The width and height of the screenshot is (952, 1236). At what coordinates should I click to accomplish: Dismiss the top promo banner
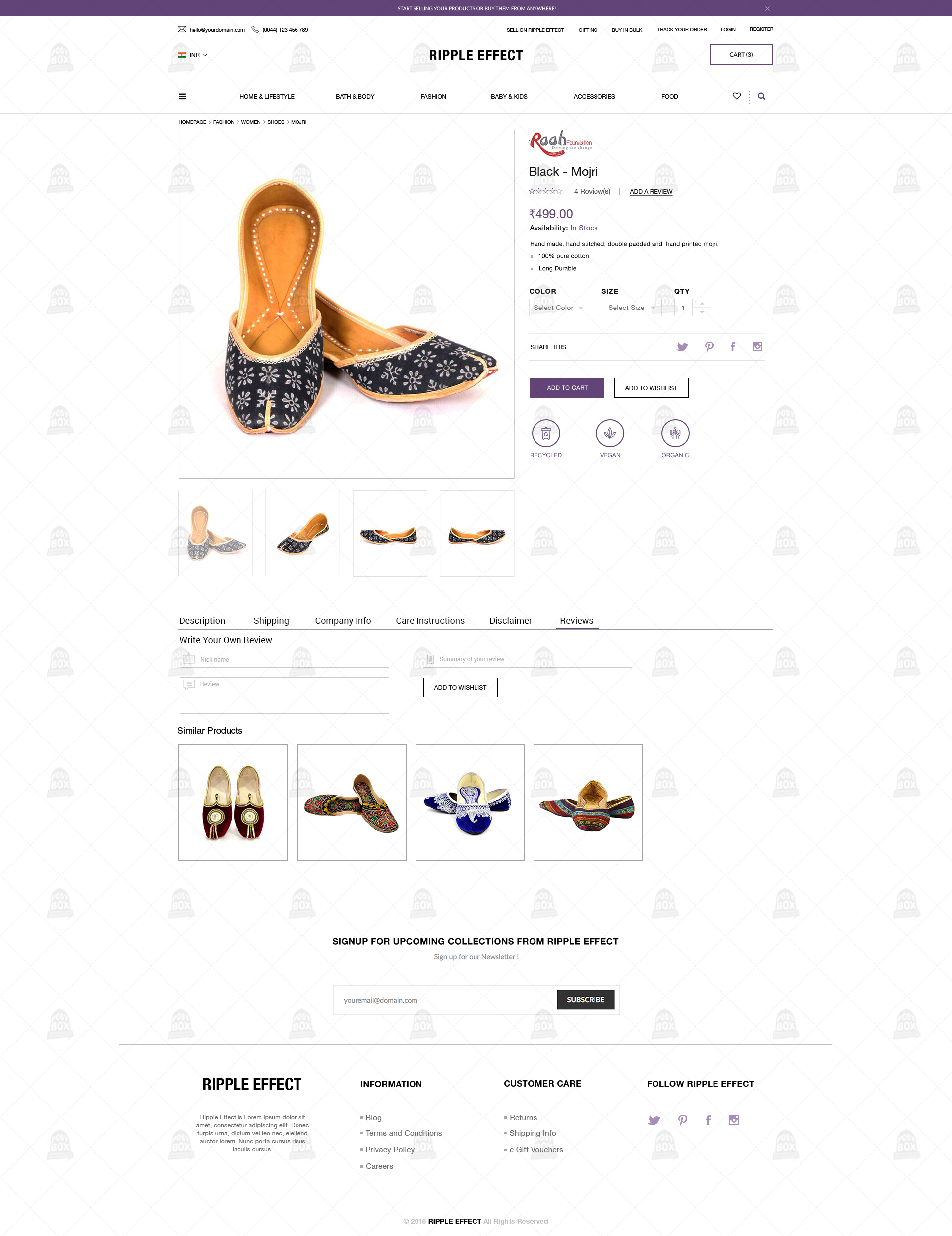pyautogui.click(x=767, y=8)
